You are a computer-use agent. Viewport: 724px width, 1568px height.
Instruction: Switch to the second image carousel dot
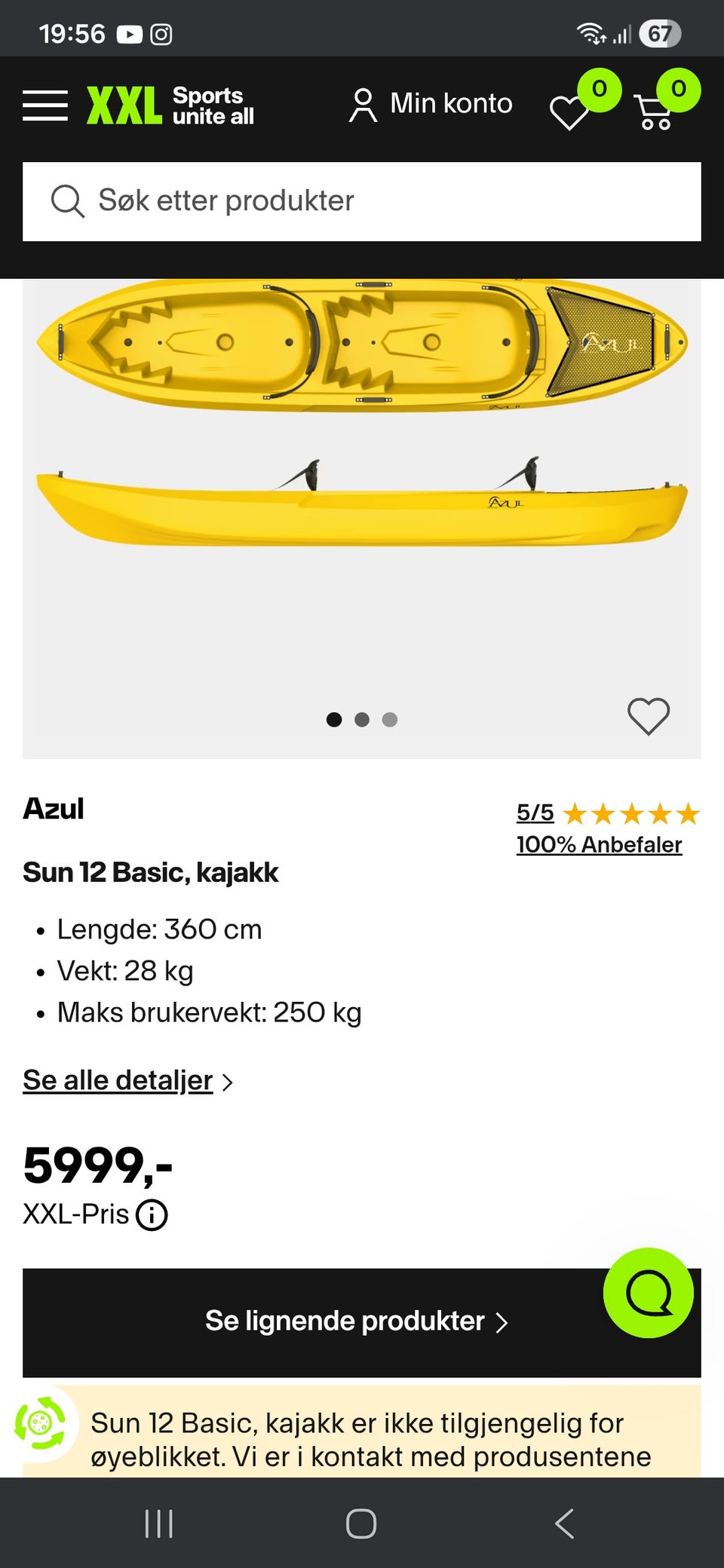tap(362, 719)
